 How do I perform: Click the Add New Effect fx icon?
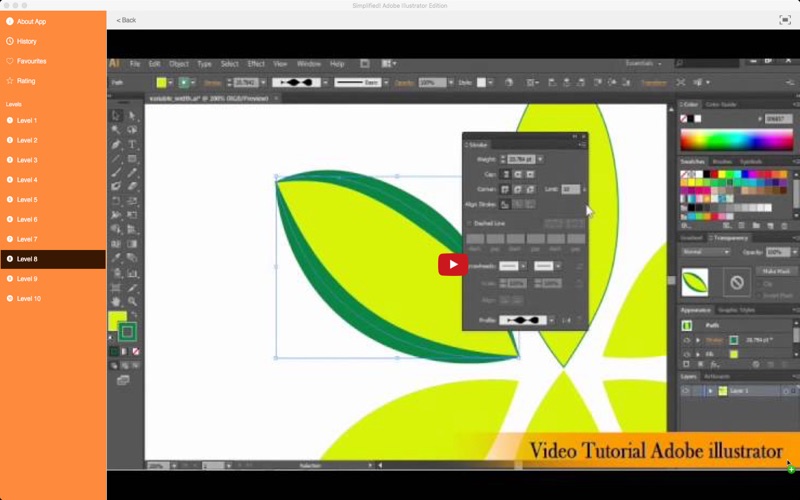[x=715, y=364]
